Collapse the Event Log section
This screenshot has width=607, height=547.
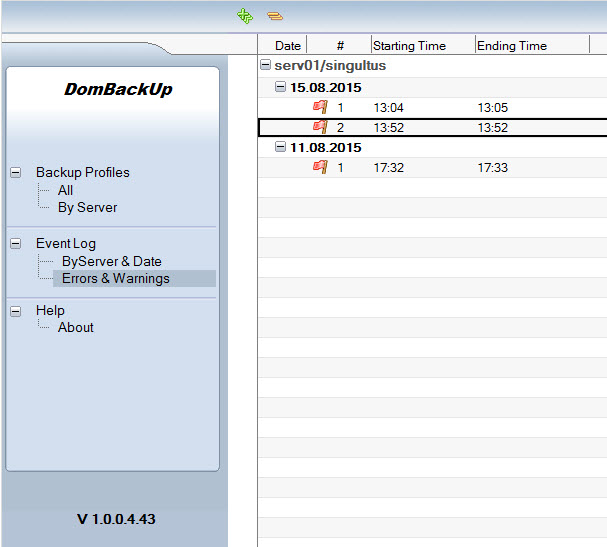pos(16,243)
